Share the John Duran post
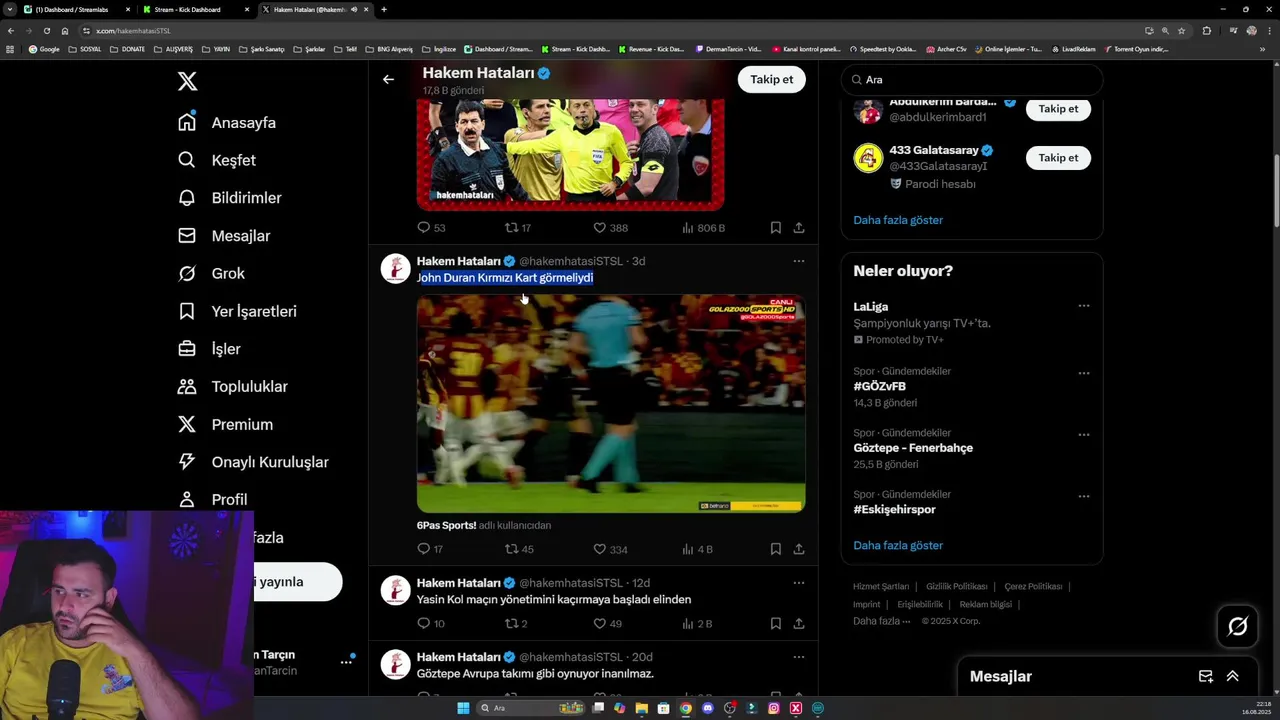Image resolution: width=1280 pixels, height=720 pixels. point(799,549)
